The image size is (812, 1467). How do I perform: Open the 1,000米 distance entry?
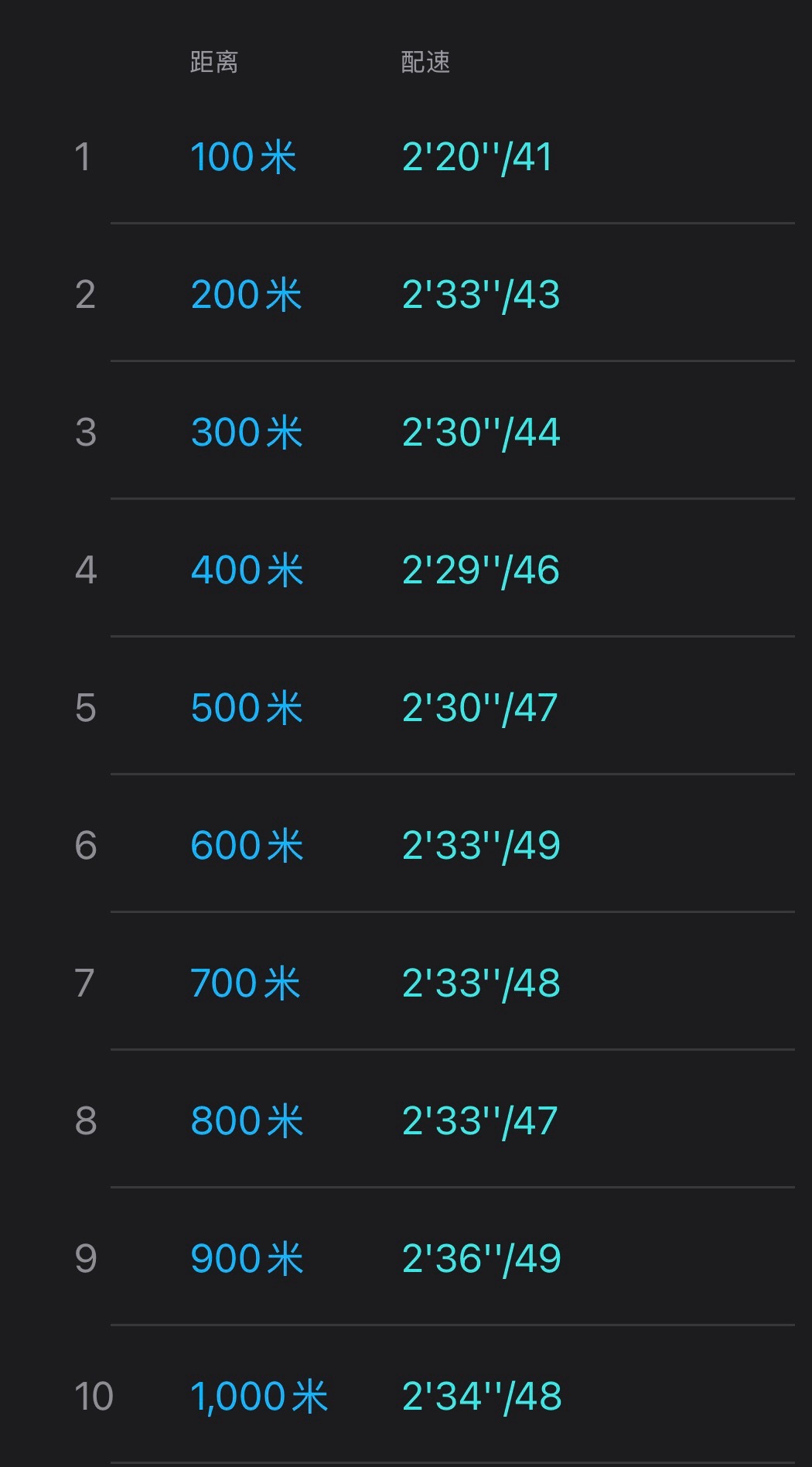(x=259, y=1397)
